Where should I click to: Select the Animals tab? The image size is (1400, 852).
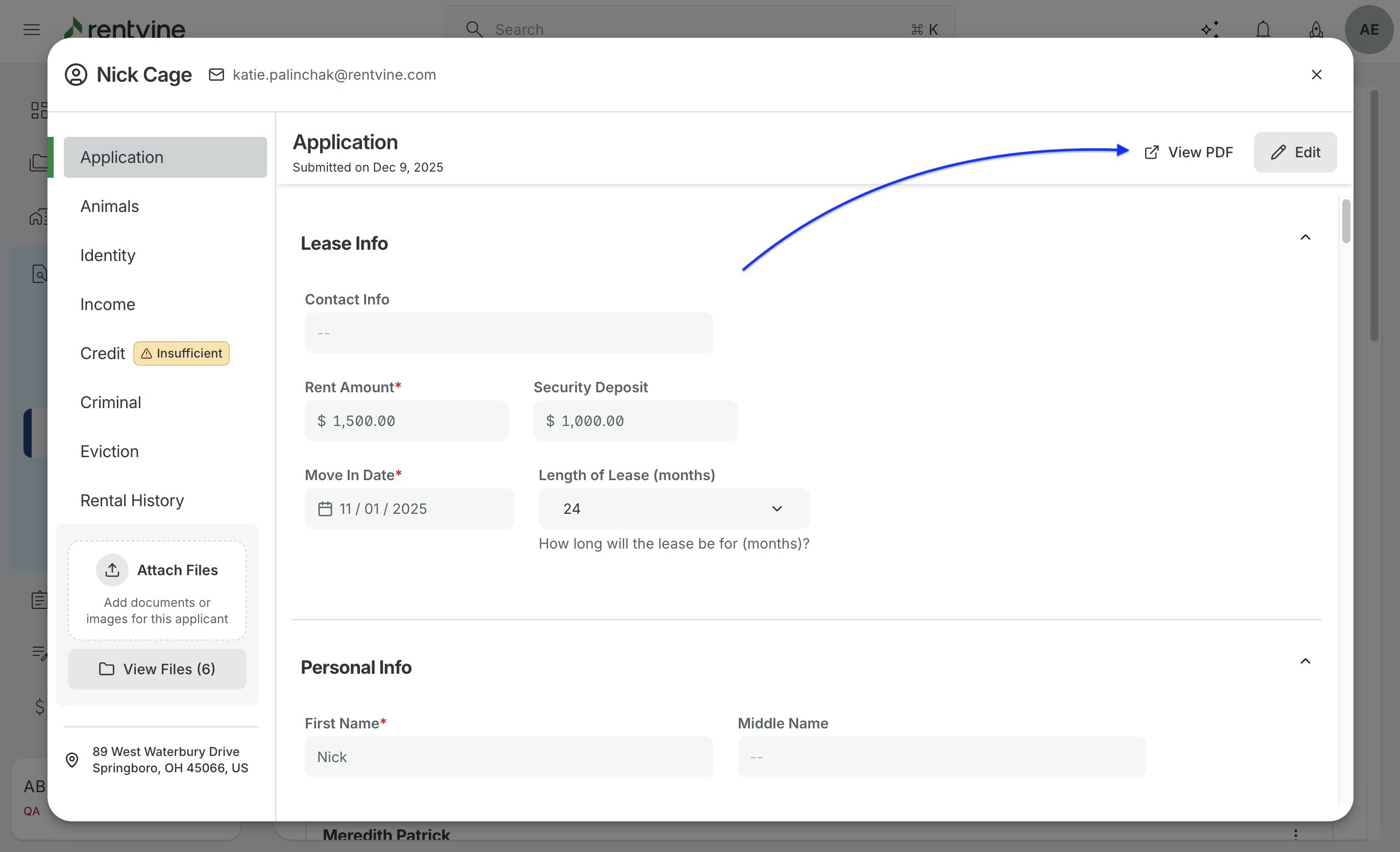coord(110,206)
